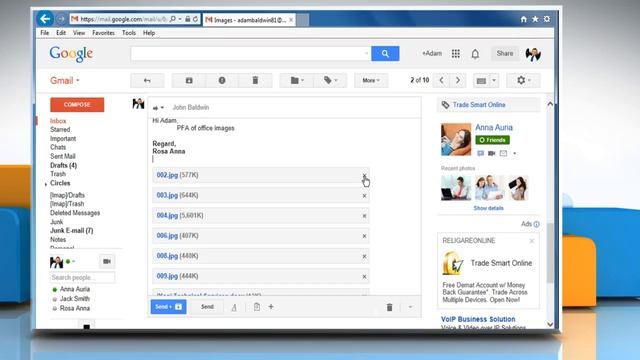Delete the conversation using the trash icon
640x360 pixels.
pyautogui.click(x=255, y=80)
